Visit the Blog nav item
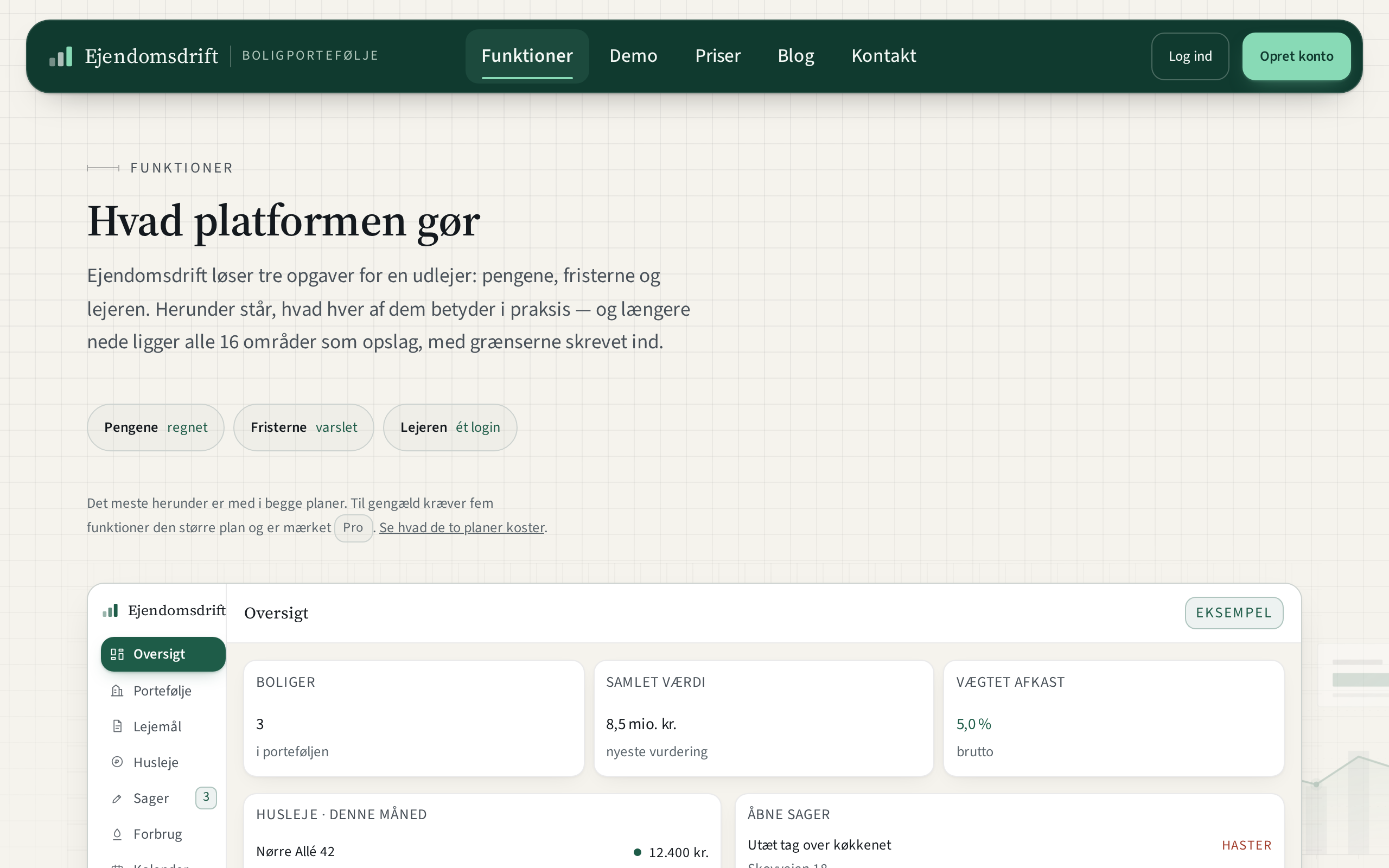Image resolution: width=1389 pixels, height=868 pixels. [795, 56]
